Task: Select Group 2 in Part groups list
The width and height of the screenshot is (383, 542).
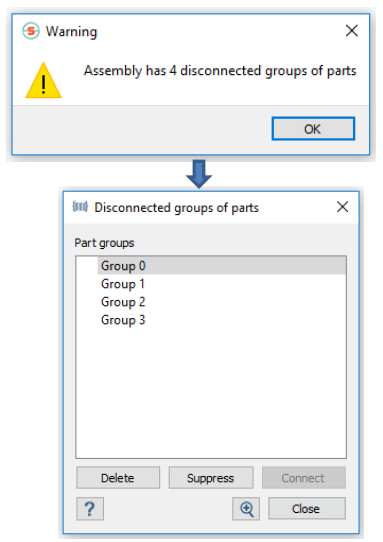Action: (x=222, y=302)
